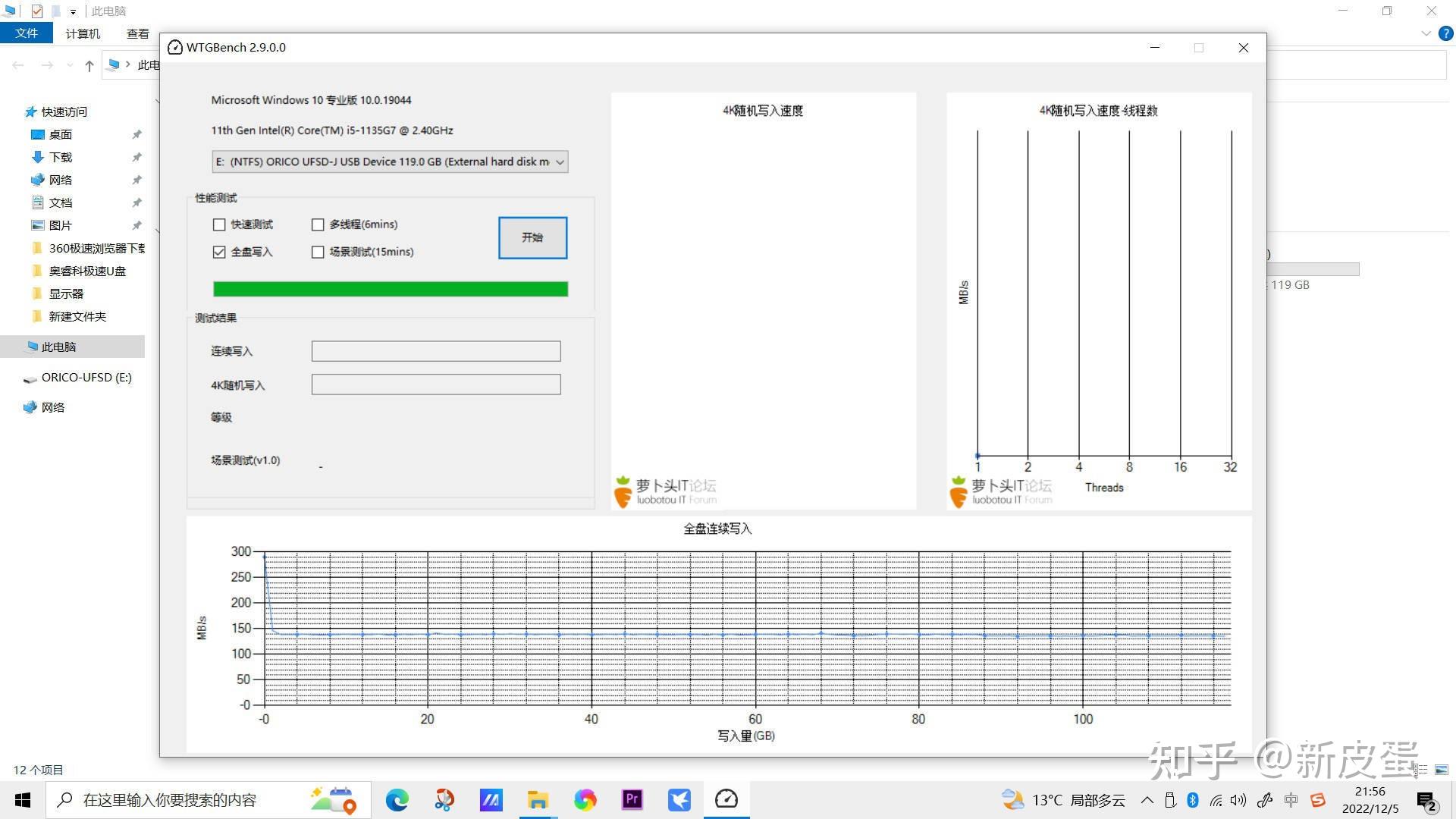1456x819 pixels.
Task: Open Premiere Pro taskbar icon
Action: (632, 799)
